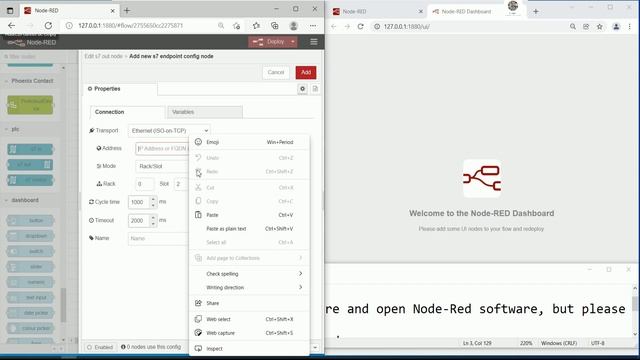Toggle the Enabled button at bottom
The height and width of the screenshot is (360, 640).
pos(100,347)
